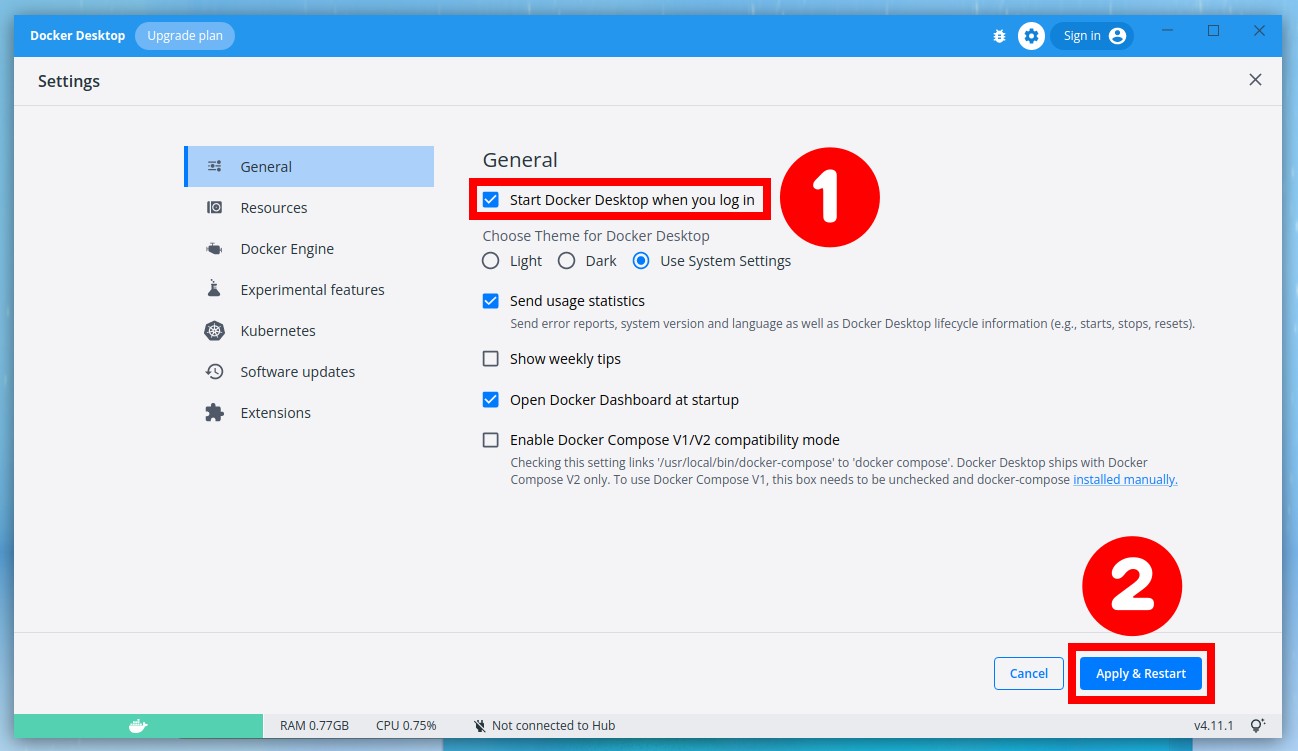Screen dimensions: 1298x751
Task: Click the Resources icon in the sidebar
Action: point(214,208)
